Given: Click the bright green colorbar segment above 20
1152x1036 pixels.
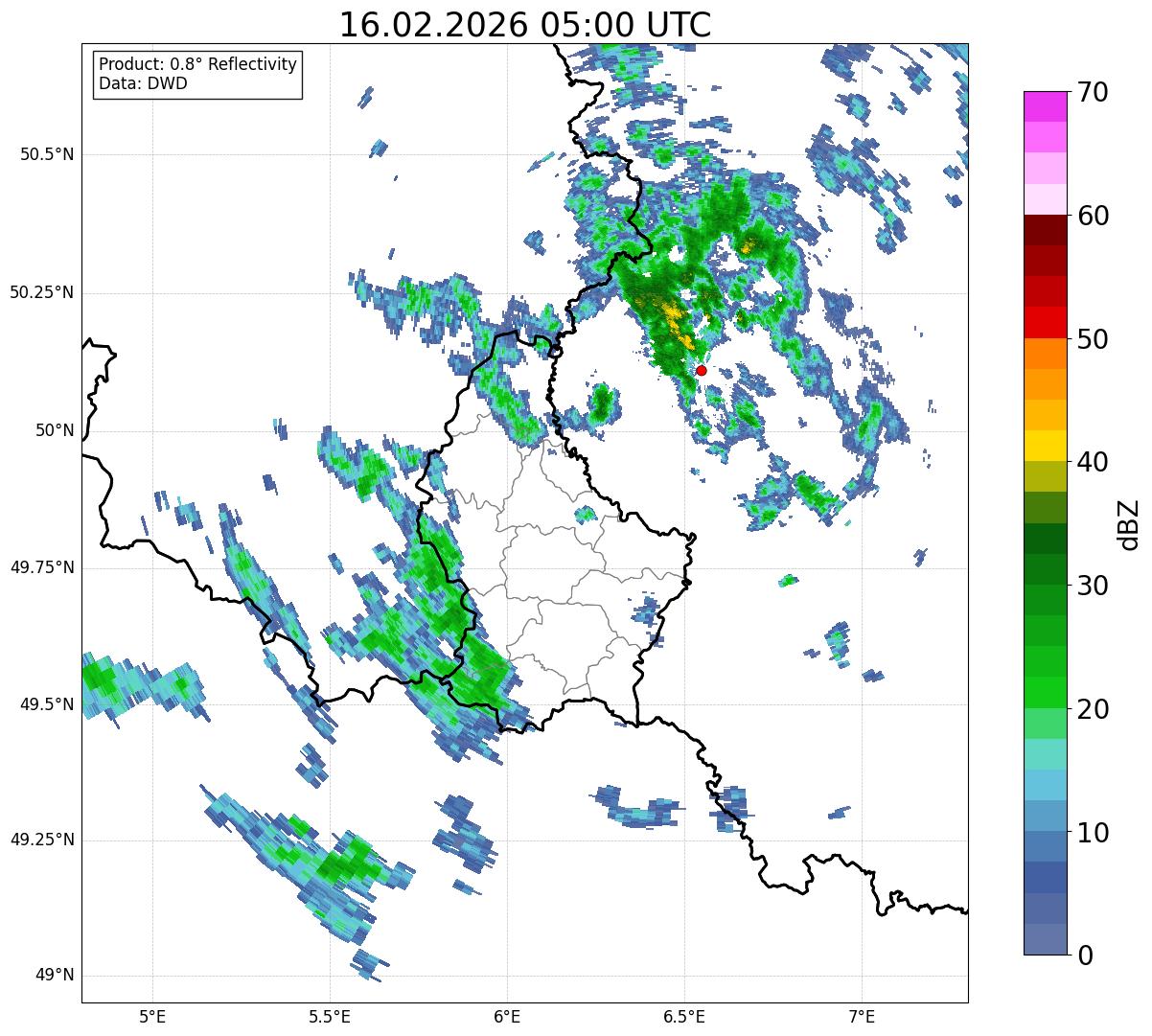Looking at the screenshot, I should point(1045,692).
